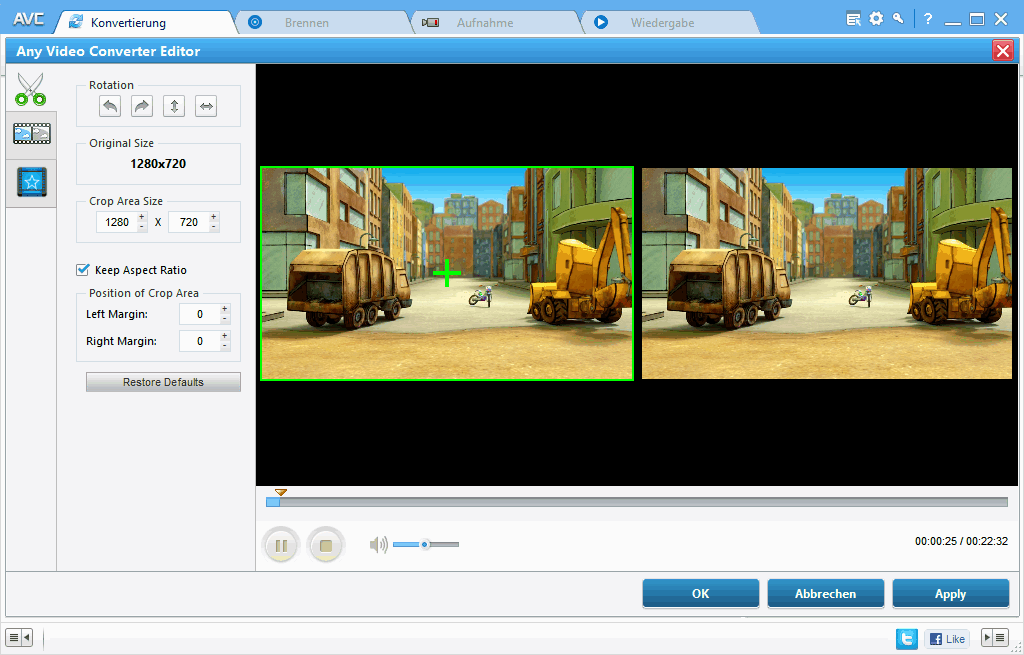Increase Left Margin with plus stepper

click(225, 309)
